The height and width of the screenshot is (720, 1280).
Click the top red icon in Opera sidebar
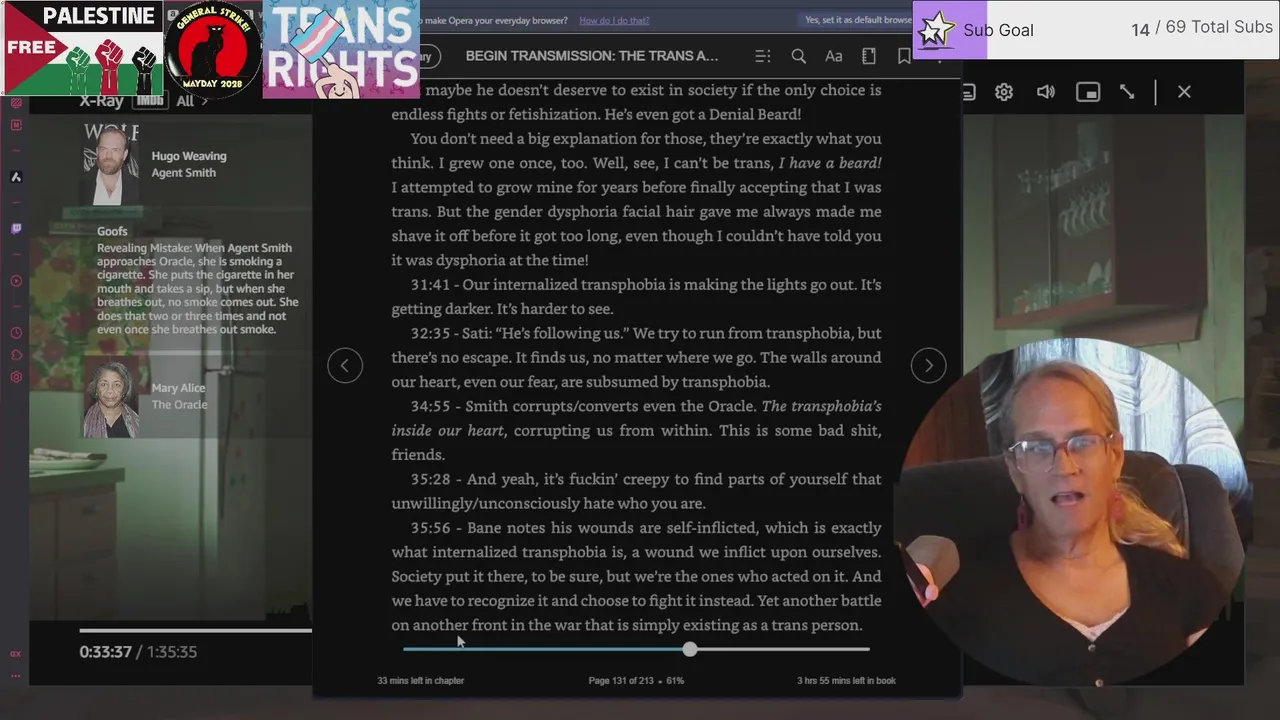pos(16,103)
